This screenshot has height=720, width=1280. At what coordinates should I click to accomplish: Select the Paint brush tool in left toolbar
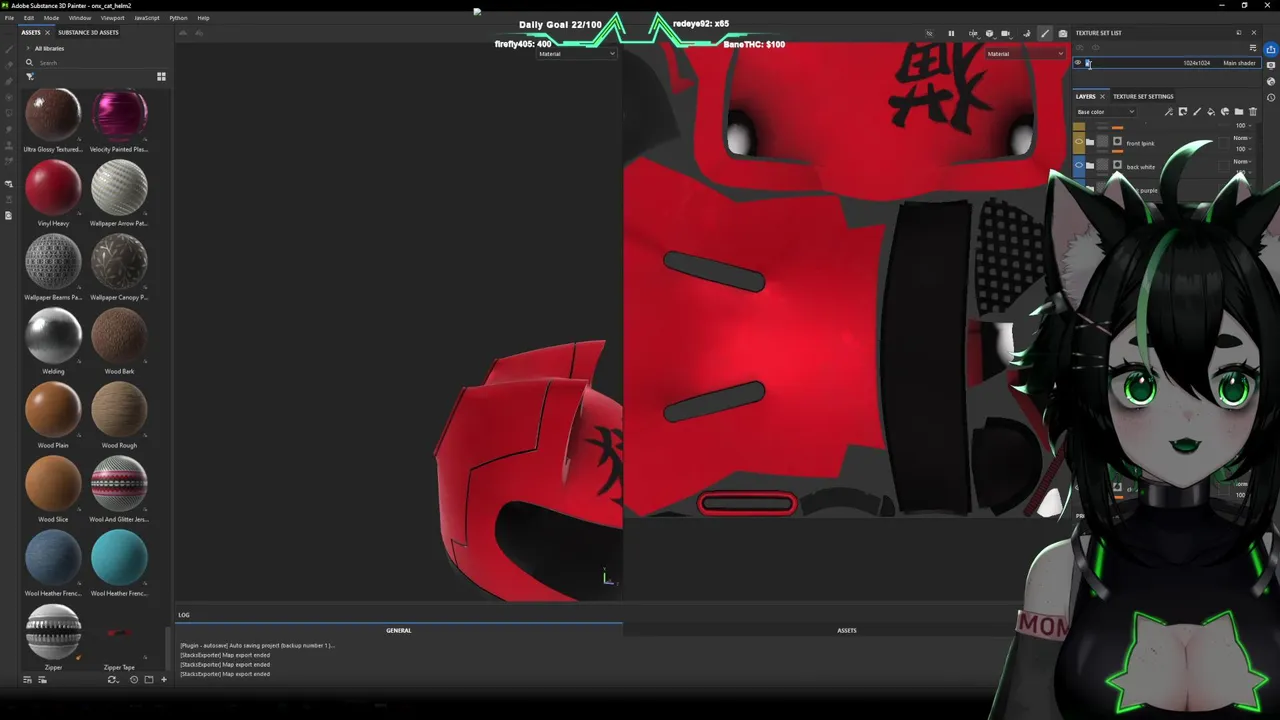(x=9, y=48)
